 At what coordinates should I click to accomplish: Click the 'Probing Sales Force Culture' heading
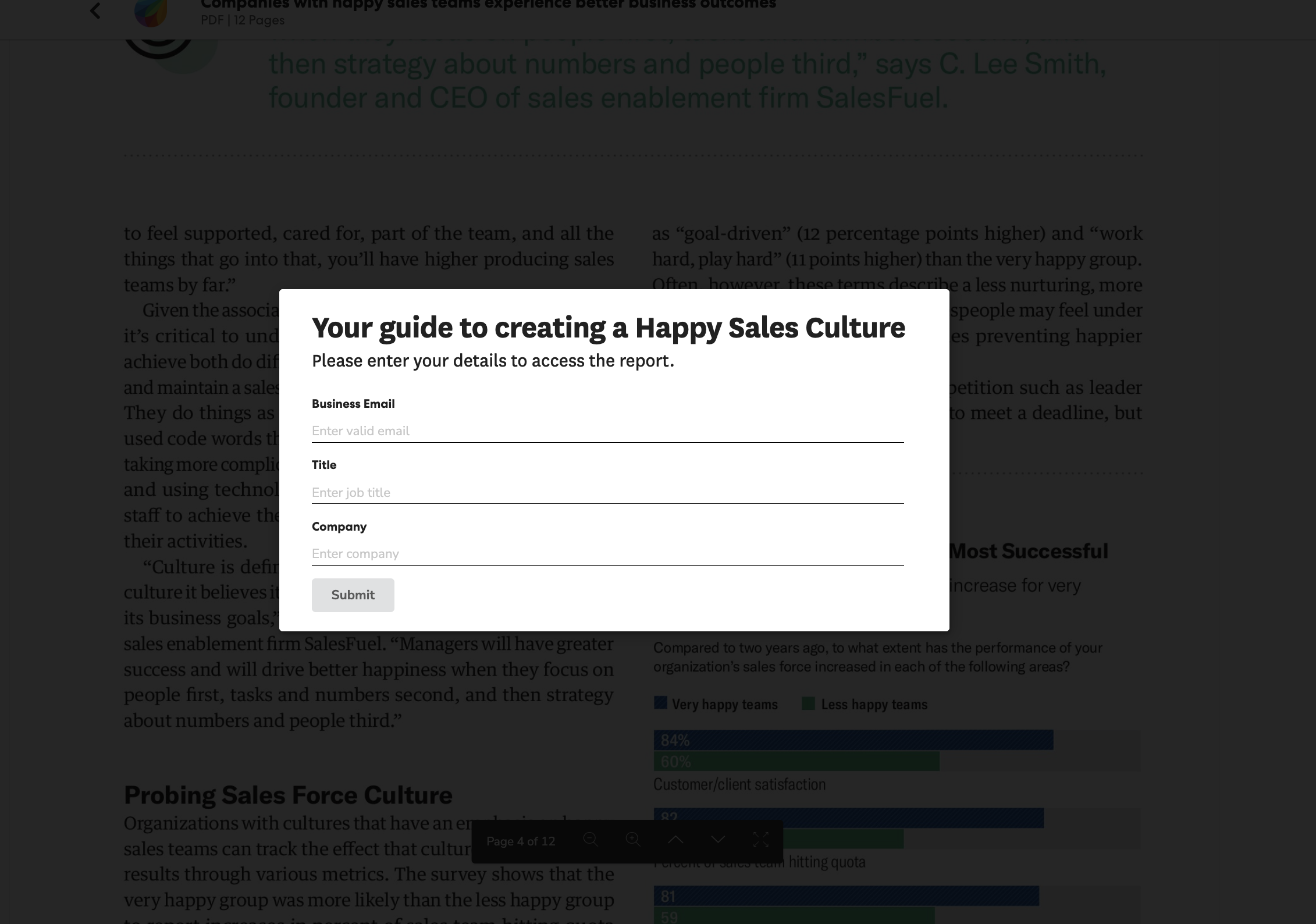coord(288,795)
